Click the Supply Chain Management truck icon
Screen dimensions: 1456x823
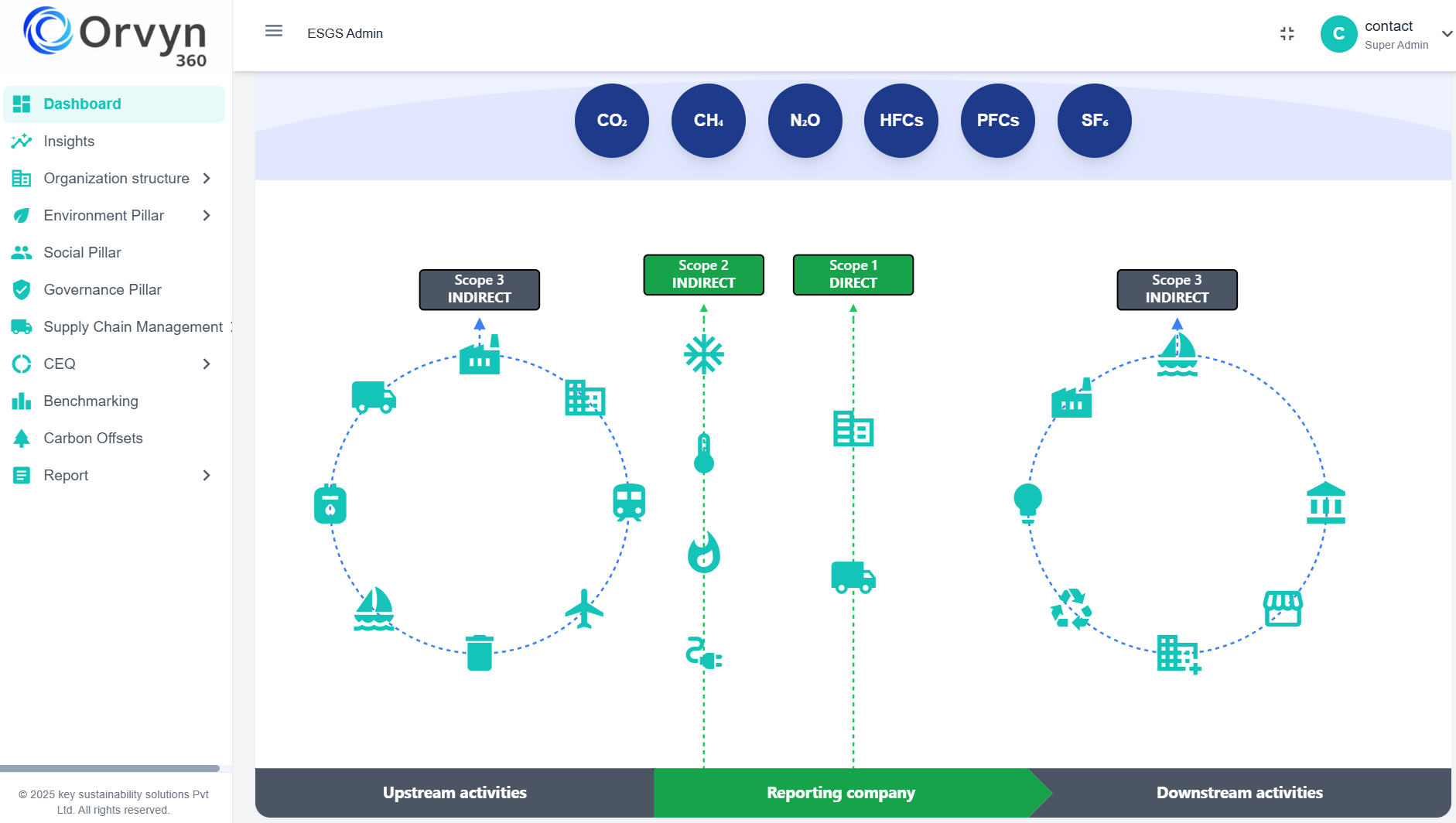pyautogui.click(x=22, y=326)
